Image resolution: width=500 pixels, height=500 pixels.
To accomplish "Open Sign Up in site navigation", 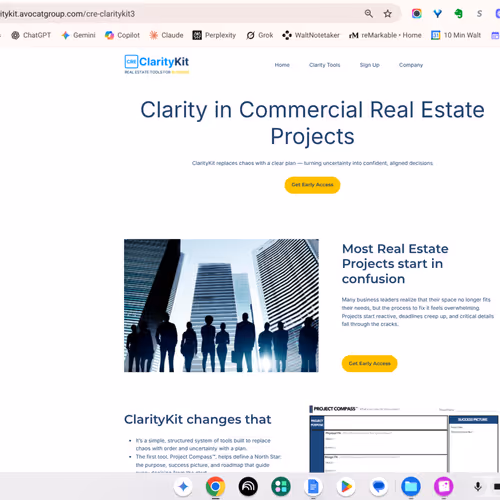I will [x=369, y=65].
